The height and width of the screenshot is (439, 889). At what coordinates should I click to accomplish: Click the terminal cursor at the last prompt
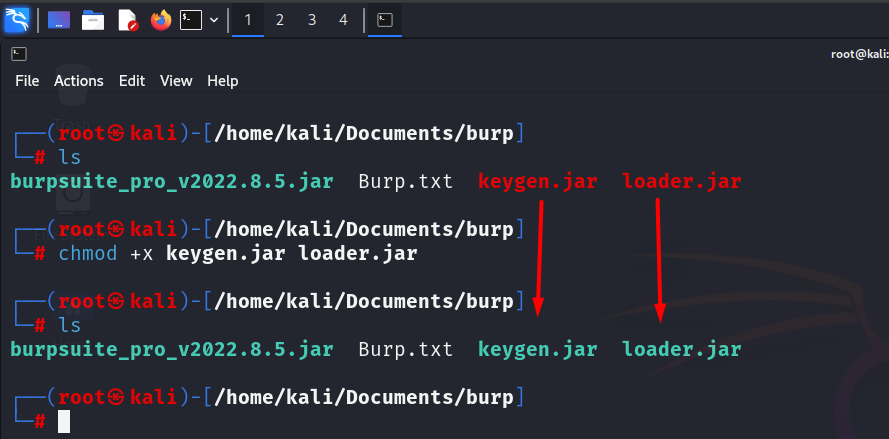coord(64,421)
